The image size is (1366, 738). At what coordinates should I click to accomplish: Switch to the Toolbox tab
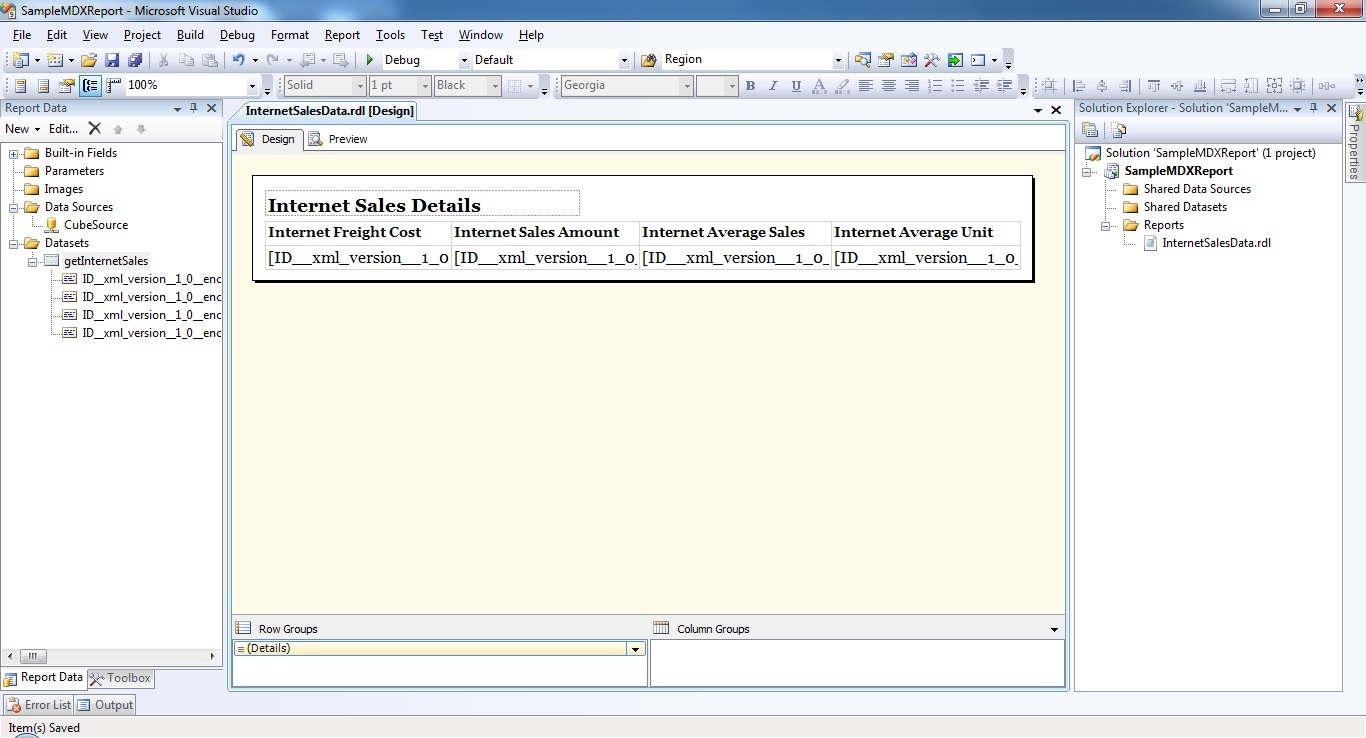click(120, 678)
